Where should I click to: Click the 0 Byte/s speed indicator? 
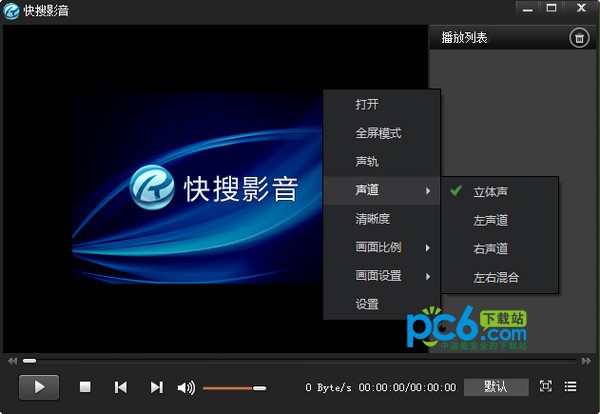(328, 388)
